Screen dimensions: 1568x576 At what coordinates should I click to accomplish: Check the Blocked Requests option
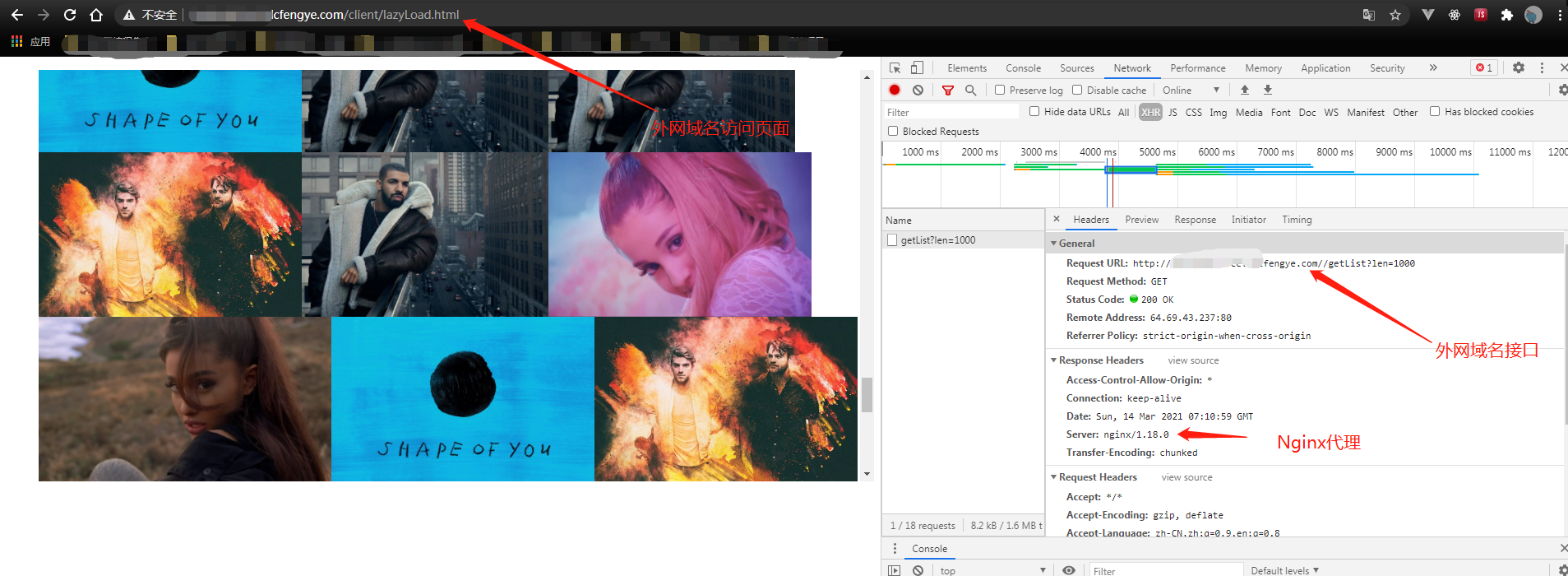pos(893,131)
